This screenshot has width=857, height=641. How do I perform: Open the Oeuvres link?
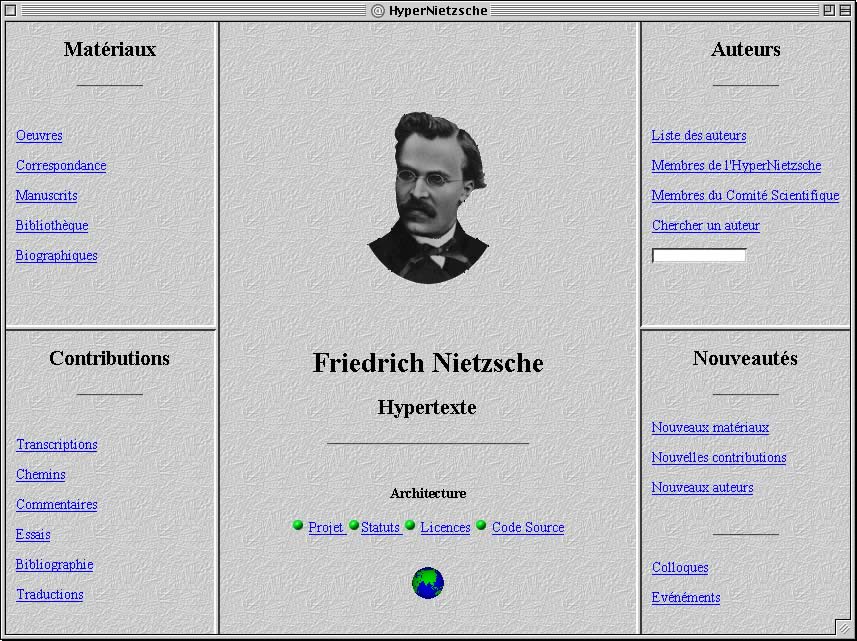coord(39,136)
